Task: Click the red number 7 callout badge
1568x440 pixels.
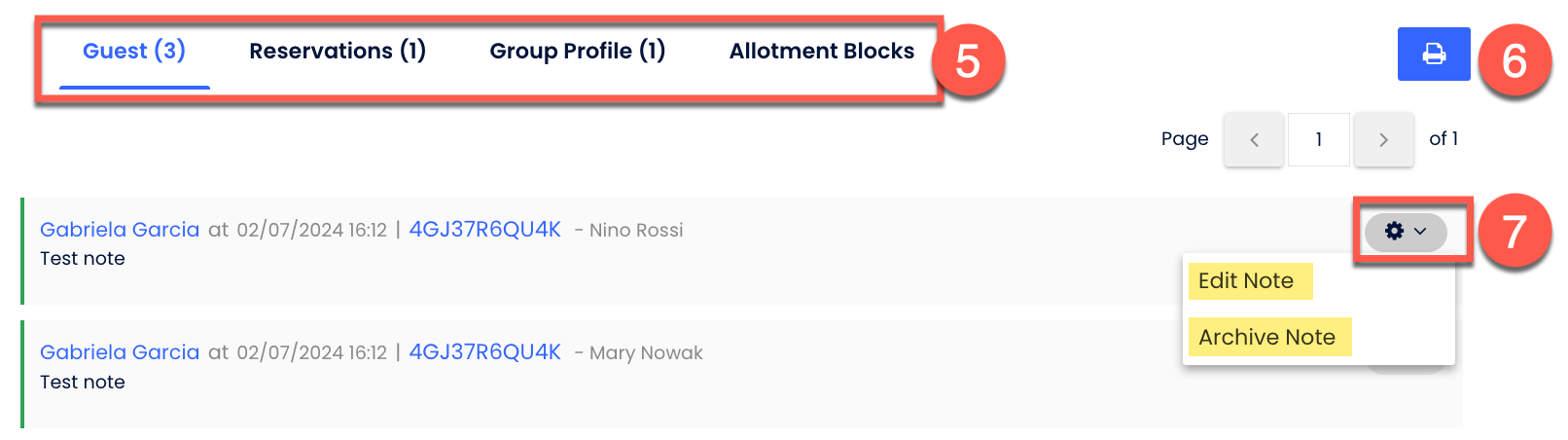Action: [x=1514, y=233]
